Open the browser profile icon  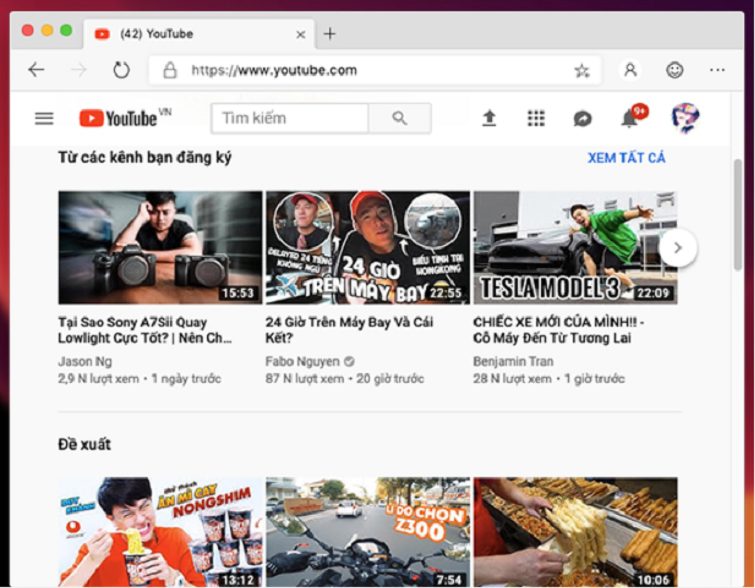(x=630, y=70)
